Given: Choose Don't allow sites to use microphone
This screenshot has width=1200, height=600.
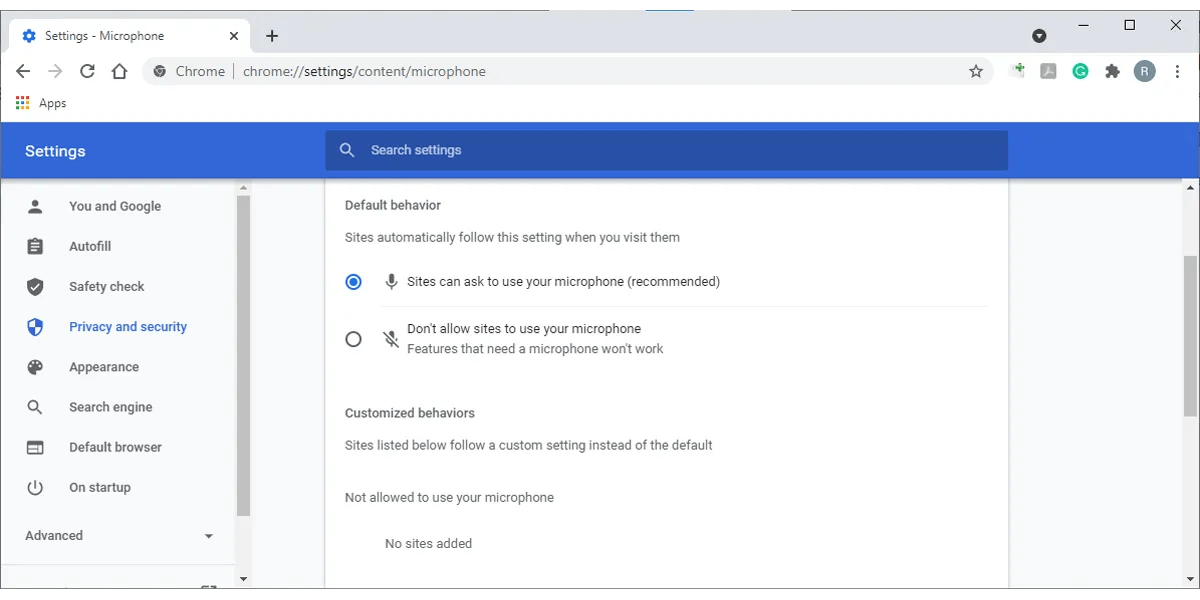Looking at the screenshot, I should pos(353,339).
